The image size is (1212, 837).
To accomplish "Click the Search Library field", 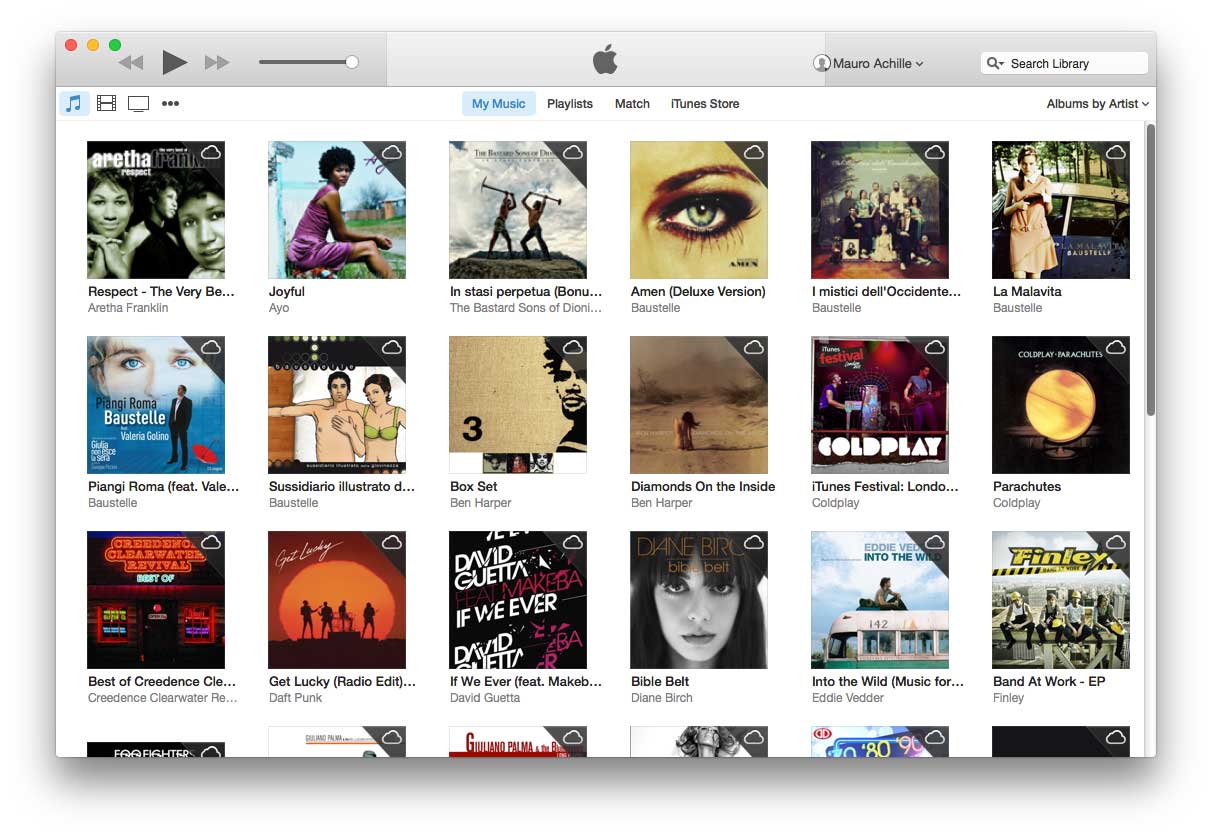I will pyautogui.click(x=1064, y=63).
